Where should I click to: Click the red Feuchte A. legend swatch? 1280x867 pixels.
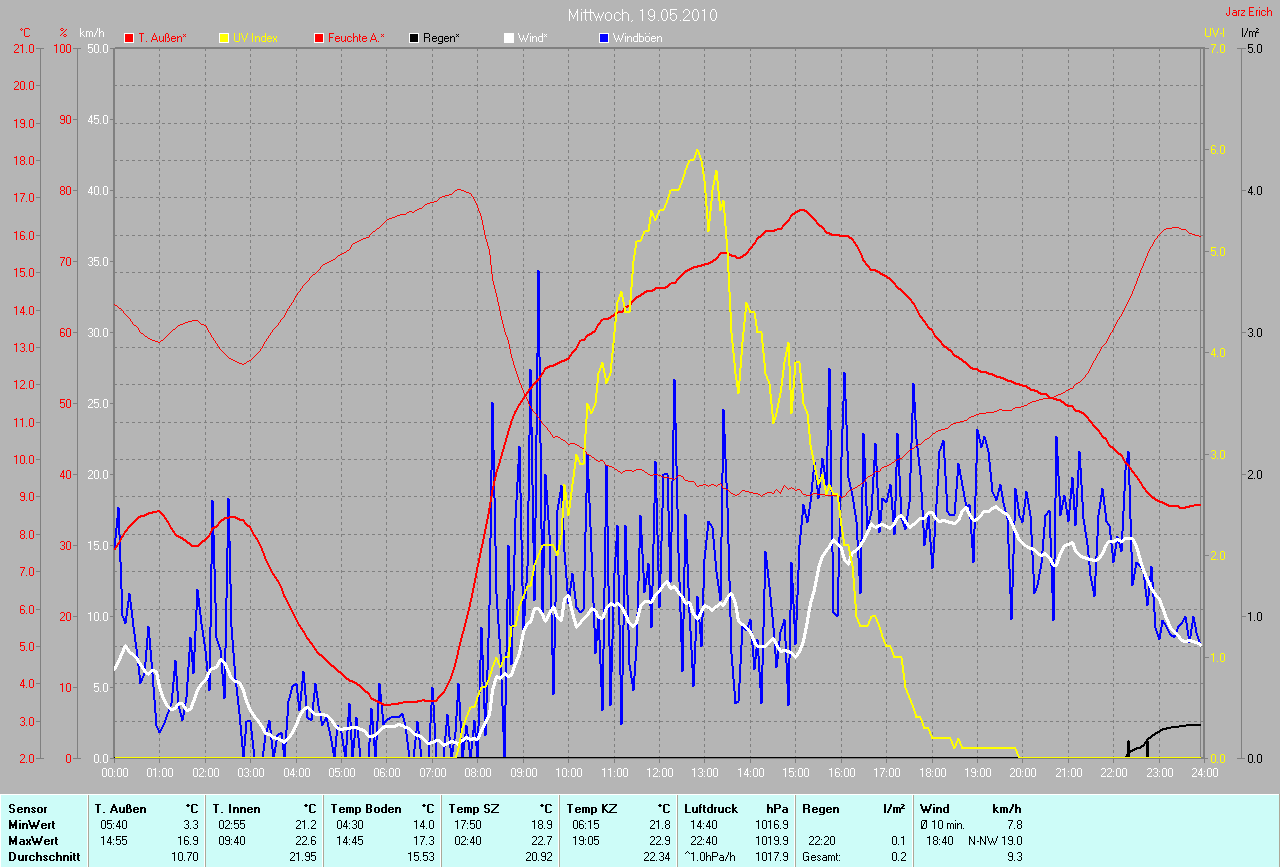point(319,38)
